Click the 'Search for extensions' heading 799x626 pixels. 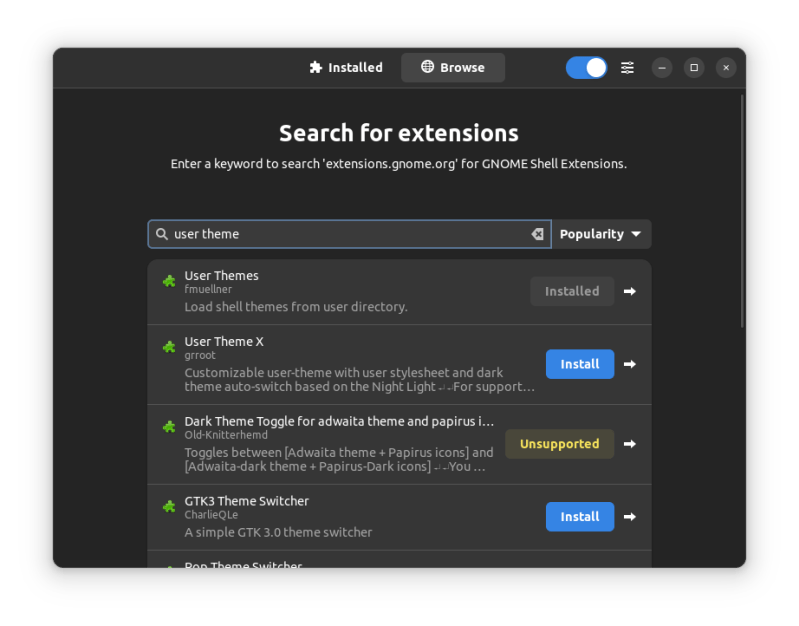tap(399, 133)
